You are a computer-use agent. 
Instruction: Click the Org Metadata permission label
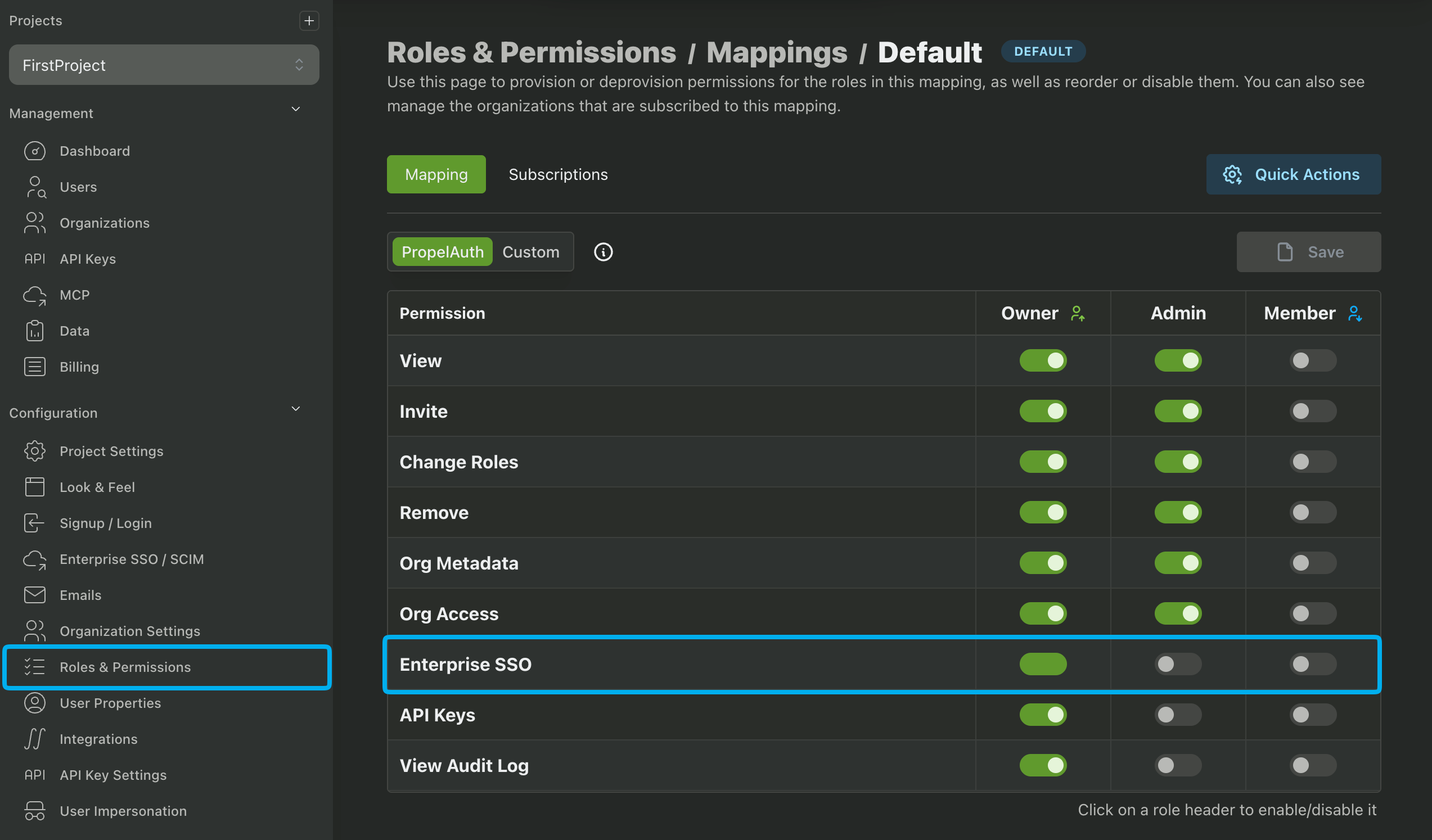tap(458, 563)
